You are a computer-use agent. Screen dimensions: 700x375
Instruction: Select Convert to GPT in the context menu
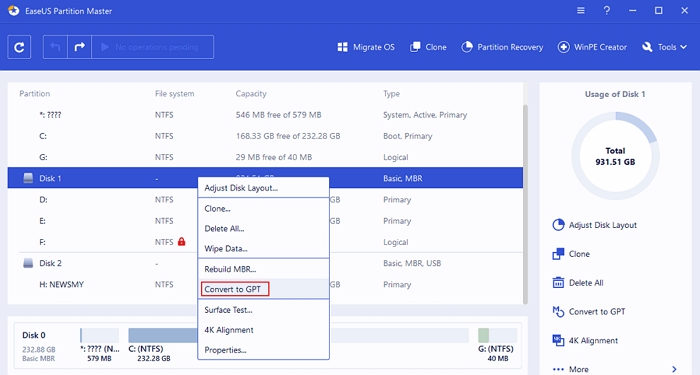263,289
